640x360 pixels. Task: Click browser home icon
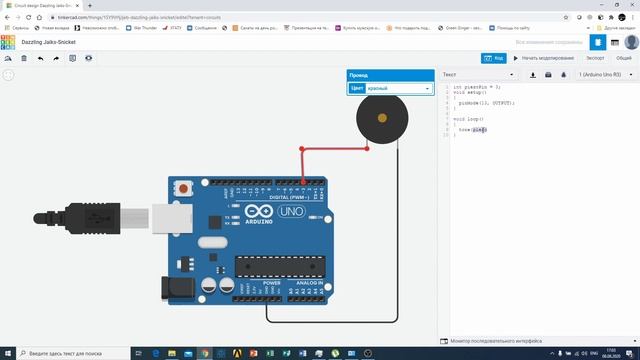click(x=39, y=18)
